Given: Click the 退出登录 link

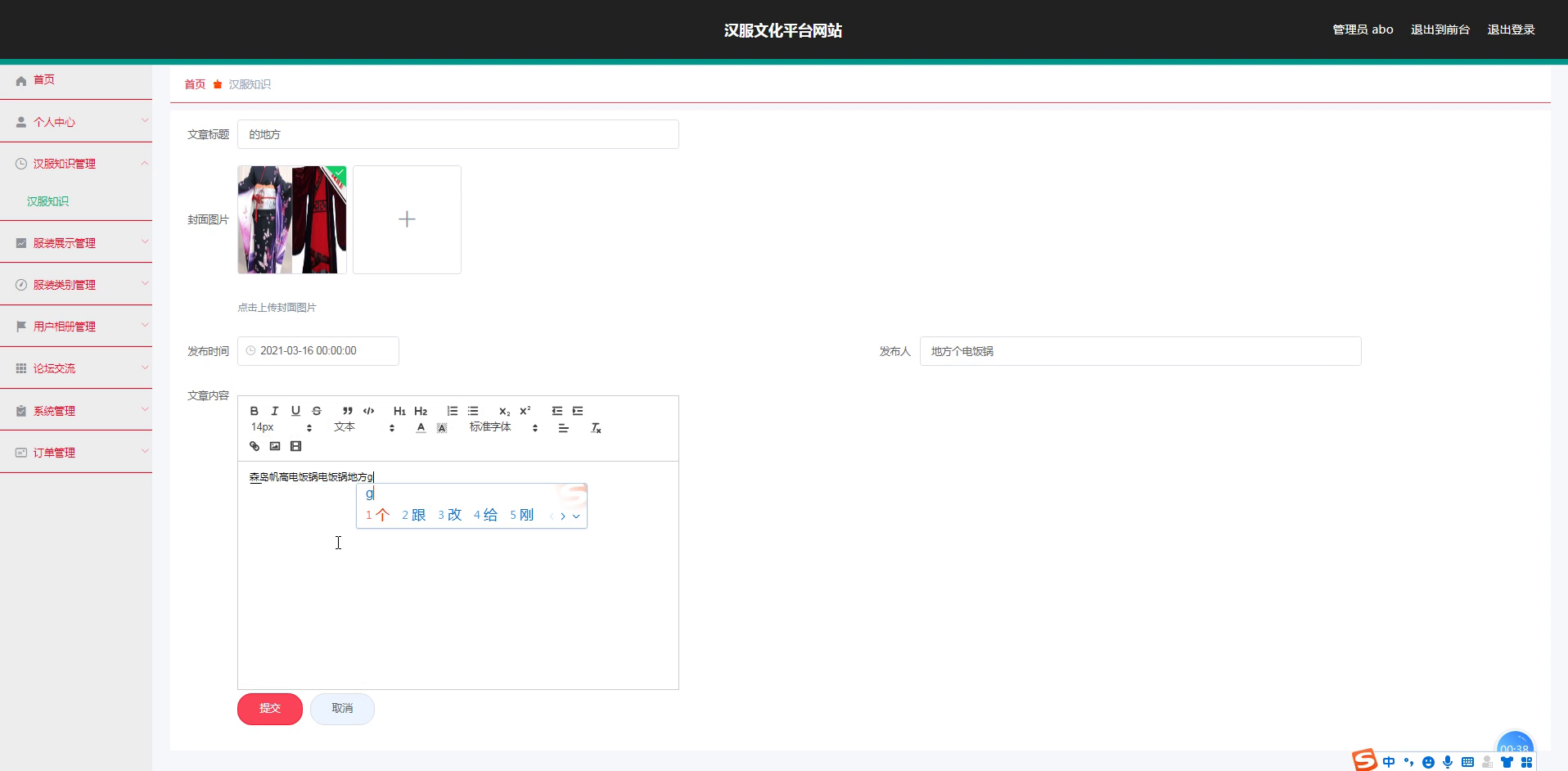Looking at the screenshot, I should tap(1511, 29).
